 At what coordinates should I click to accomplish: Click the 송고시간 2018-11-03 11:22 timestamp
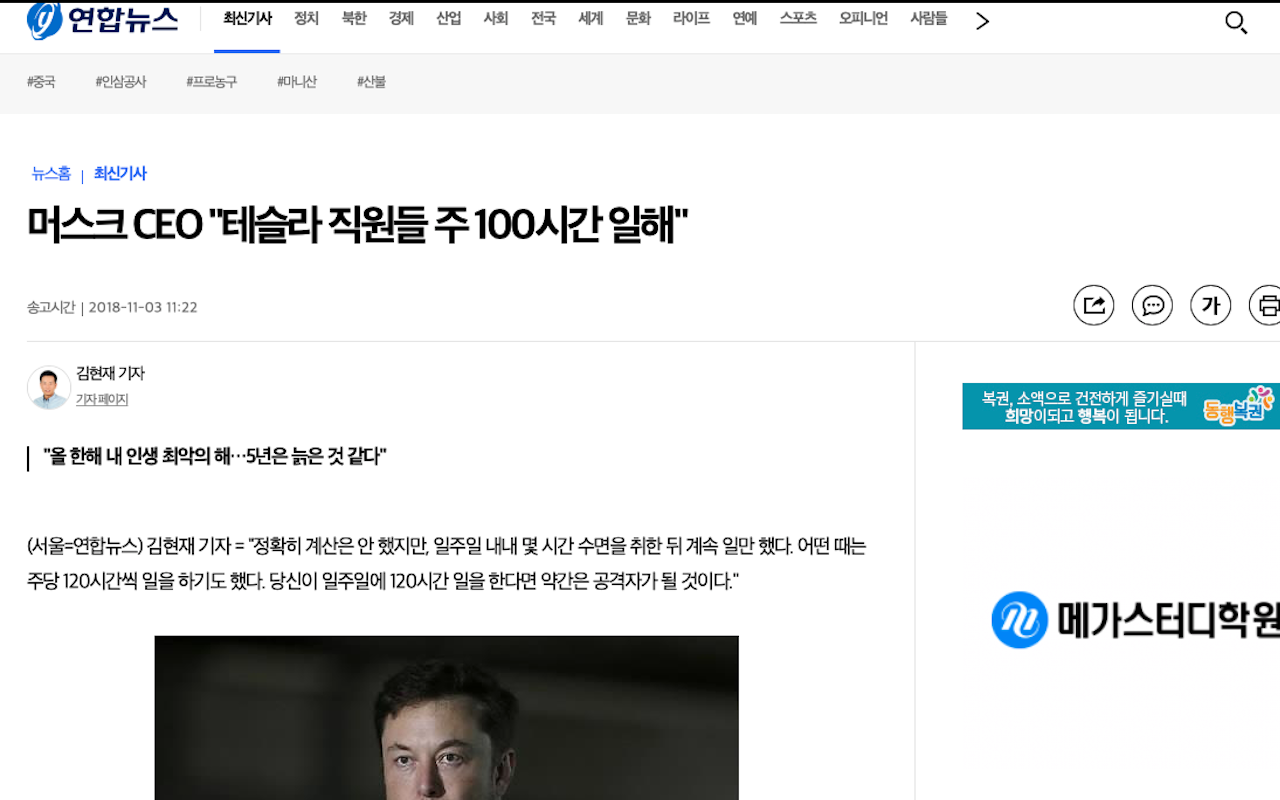[x=112, y=307]
